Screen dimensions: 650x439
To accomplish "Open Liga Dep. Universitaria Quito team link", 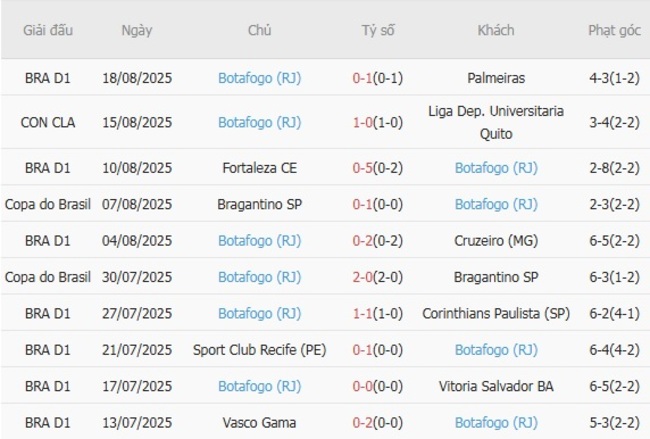I will (496, 122).
